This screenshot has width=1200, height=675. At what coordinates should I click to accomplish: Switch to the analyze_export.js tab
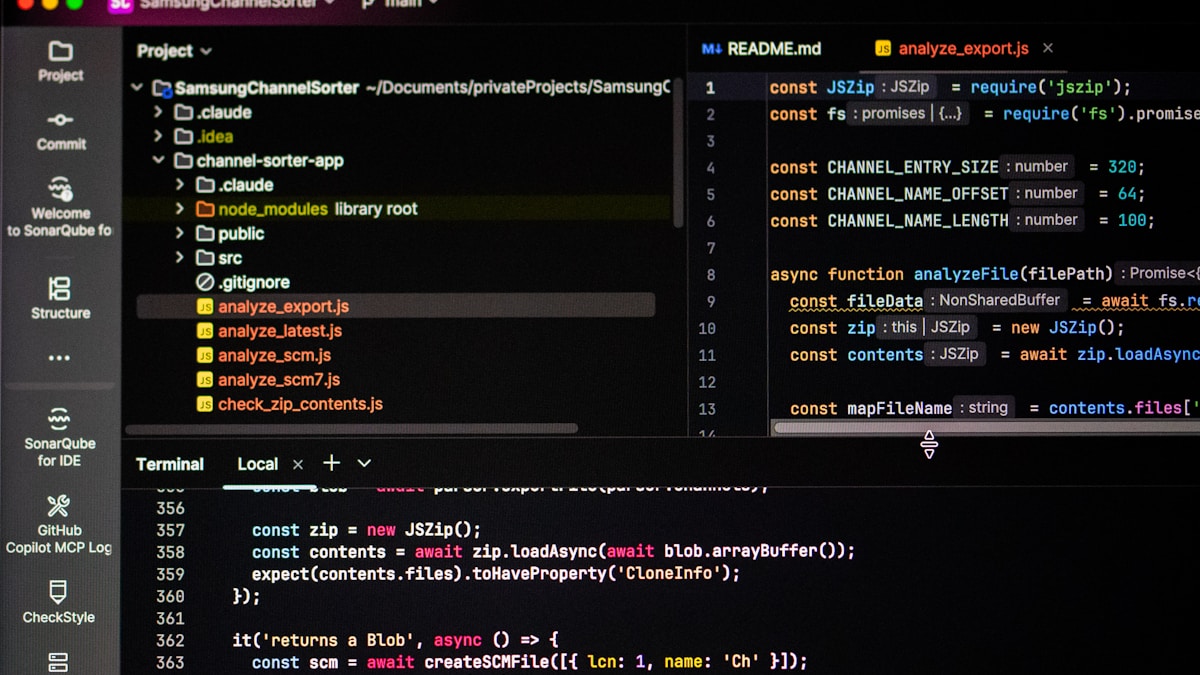tap(965, 48)
